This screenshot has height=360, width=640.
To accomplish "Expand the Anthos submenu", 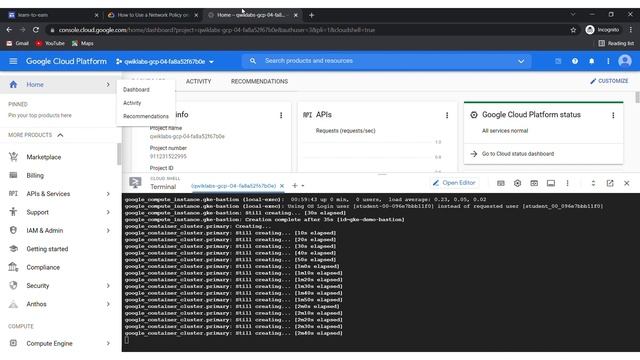I will pos(108,304).
